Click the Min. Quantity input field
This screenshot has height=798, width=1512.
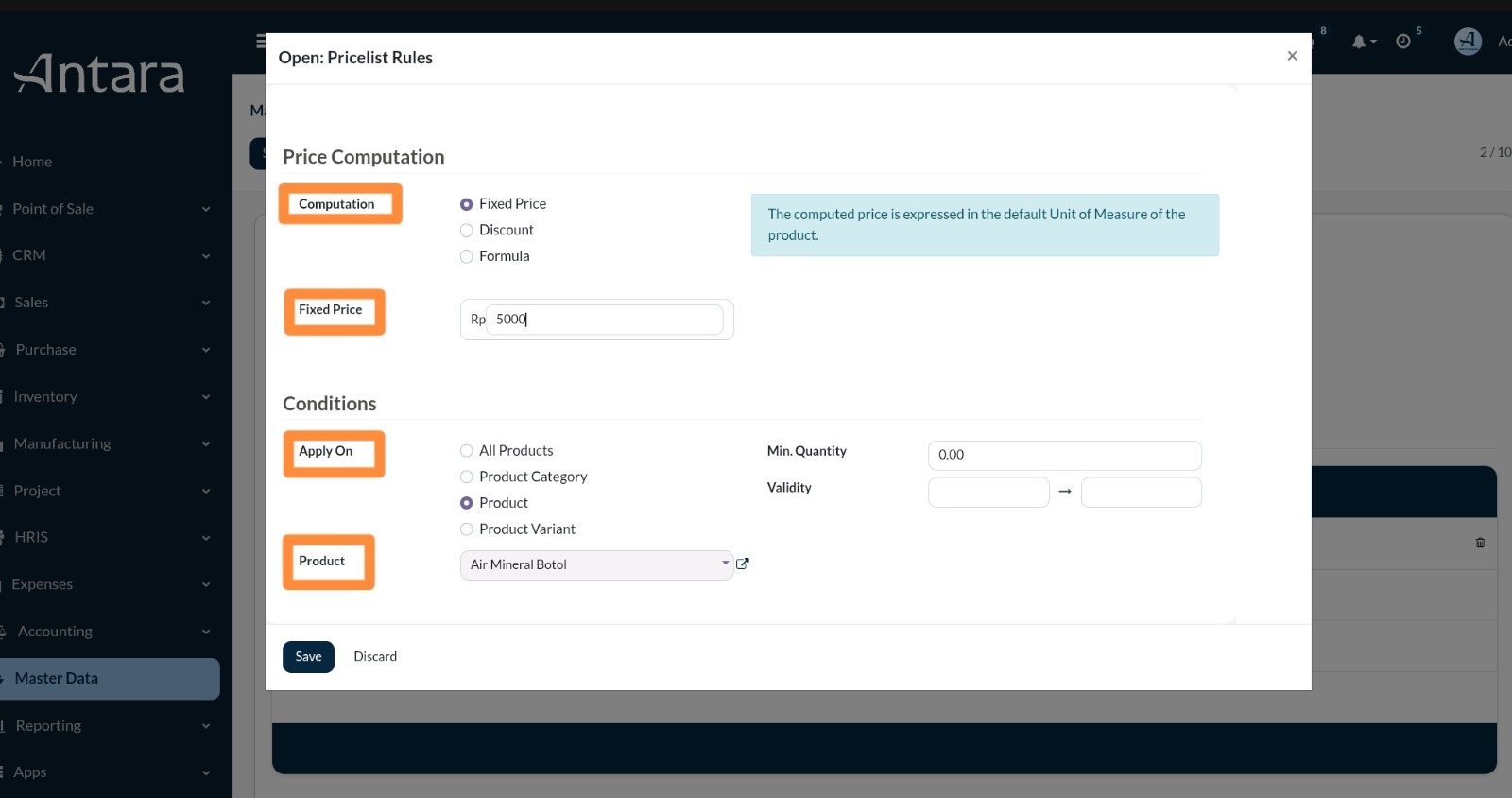tap(1065, 455)
